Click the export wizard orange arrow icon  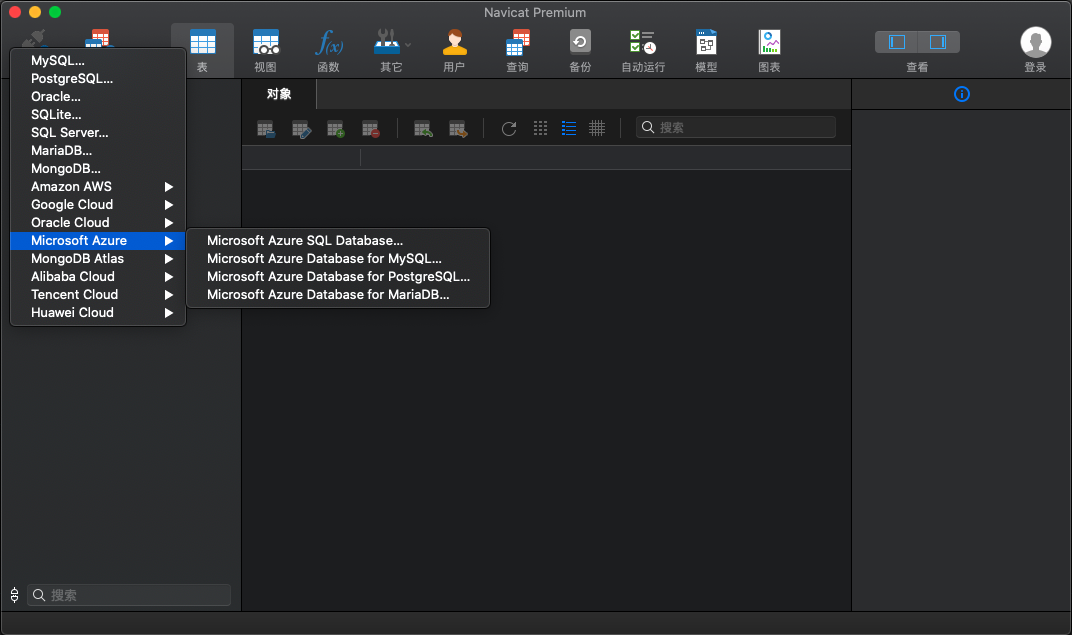pos(458,129)
